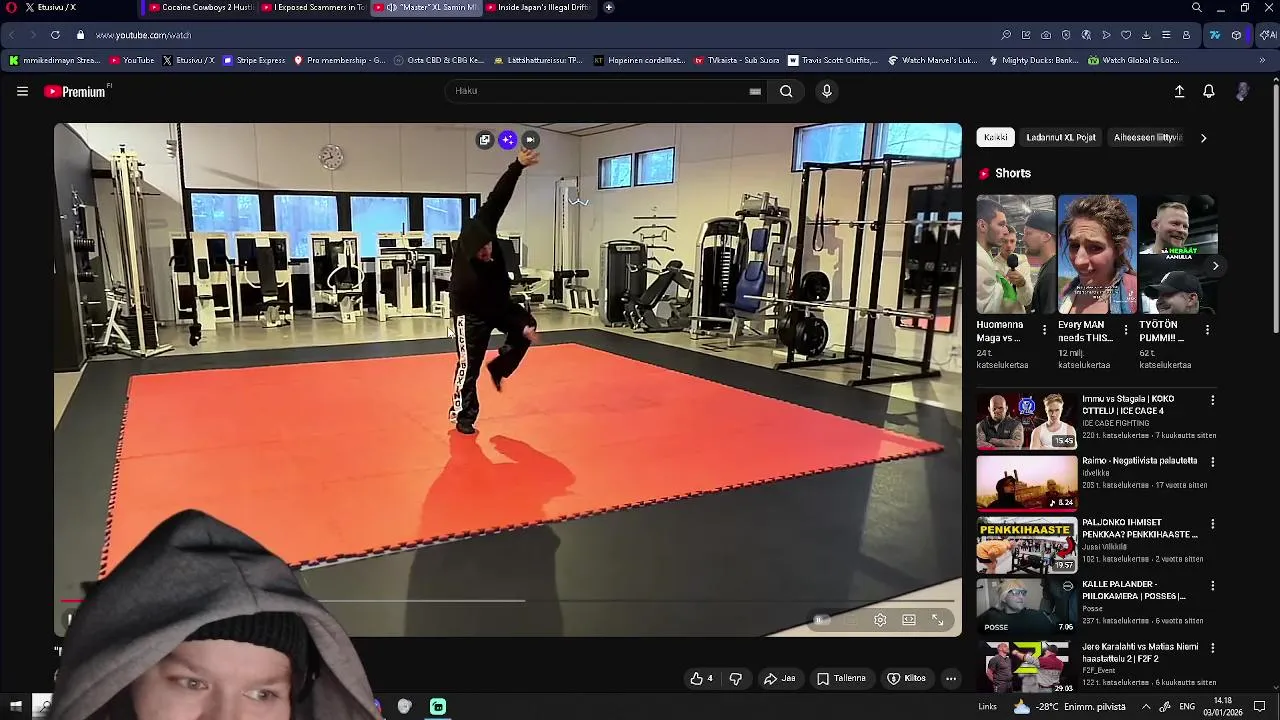This screenshot has height=720, width=1280.
Task: Open the Huomenna Maga vs short thumbnail
Action: pos(1015,254)
